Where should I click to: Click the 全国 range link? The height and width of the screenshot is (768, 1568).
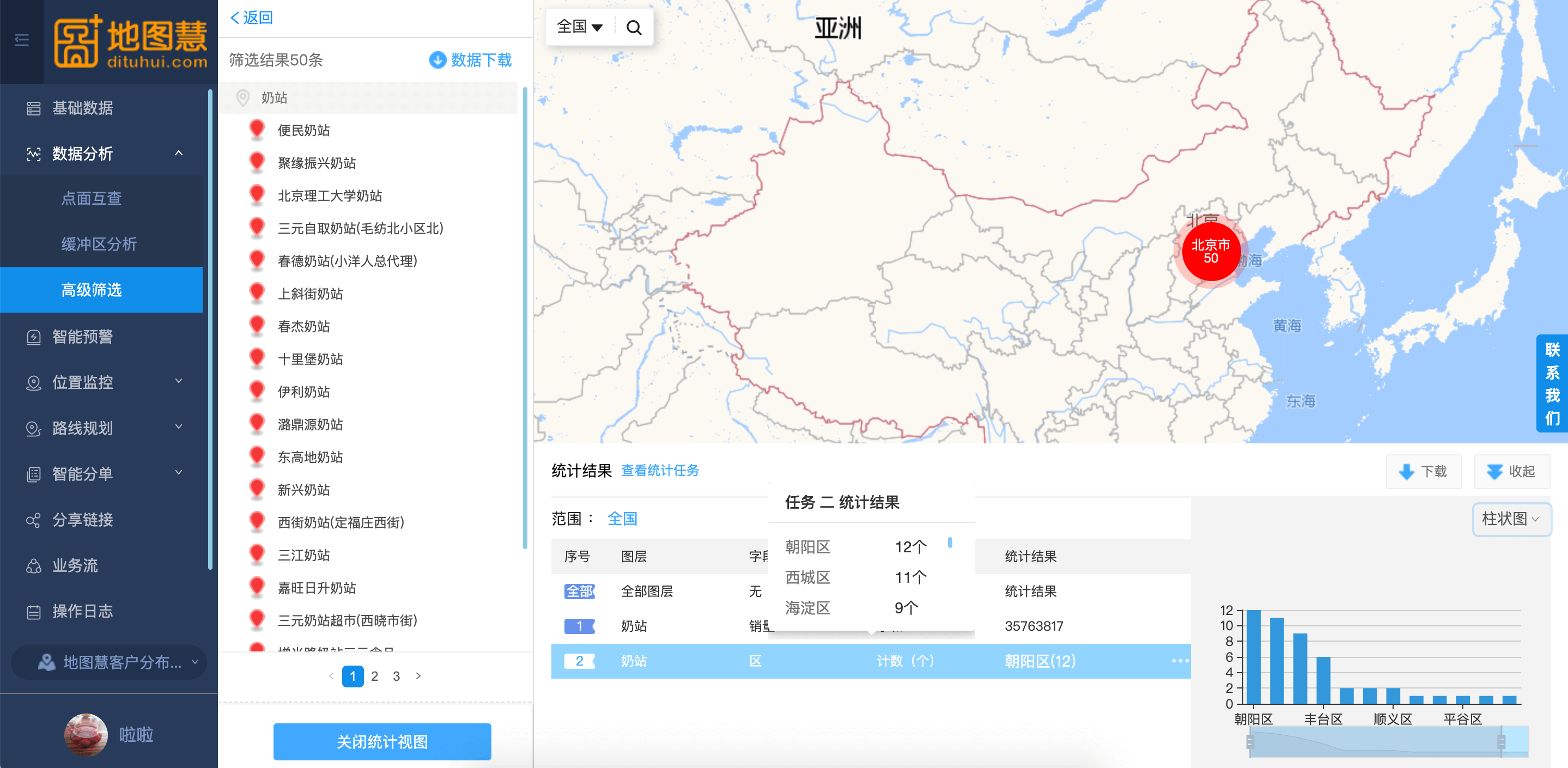[622, 519]
